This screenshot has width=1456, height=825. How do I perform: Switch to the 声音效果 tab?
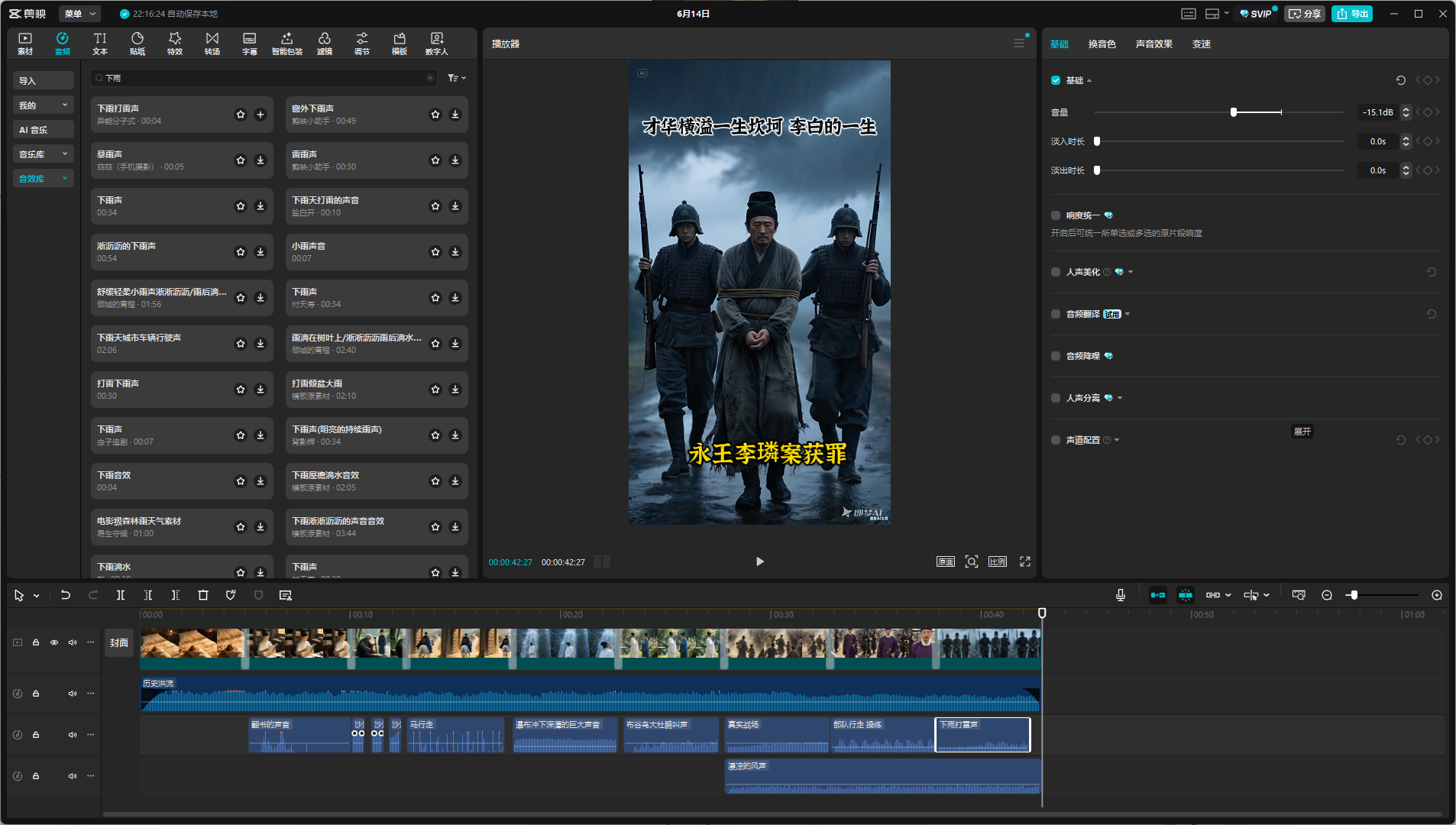1153,44
